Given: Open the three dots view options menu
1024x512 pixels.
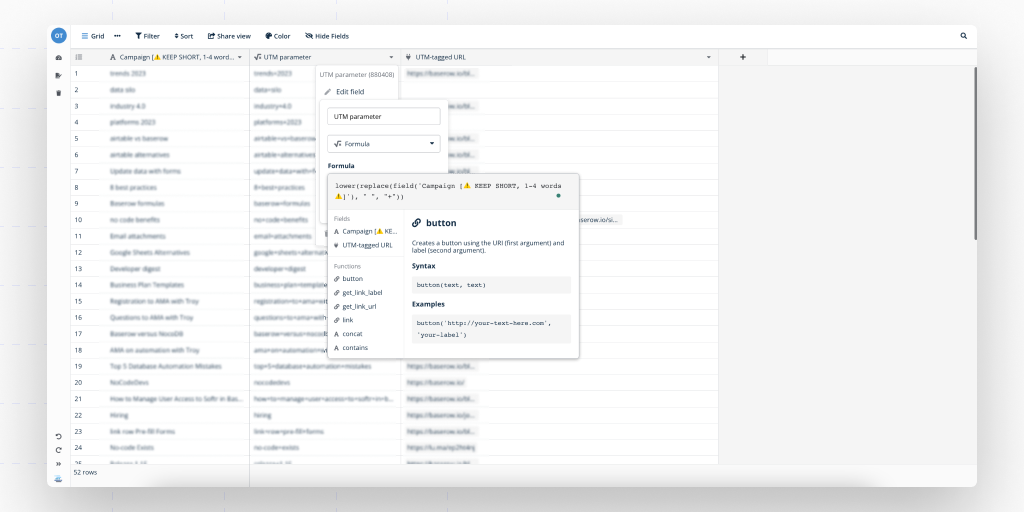Looking at the screenshot, I should 117,36.
